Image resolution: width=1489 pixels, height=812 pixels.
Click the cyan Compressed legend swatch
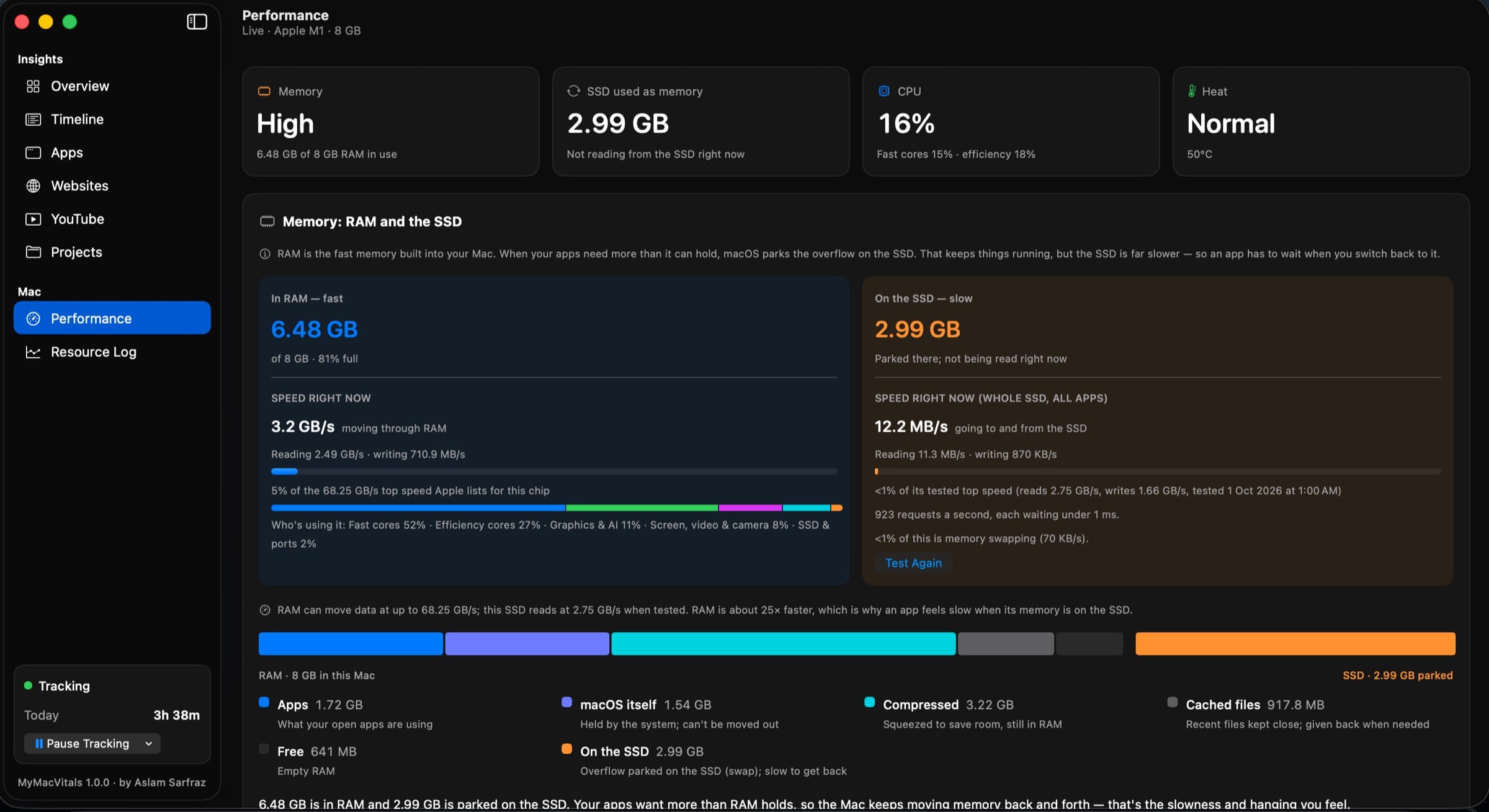pos(869,703)
